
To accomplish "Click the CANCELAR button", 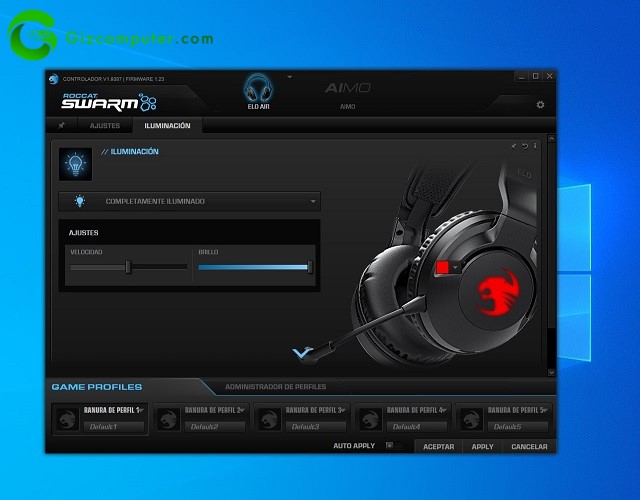I will pyautogui.click(x=529, y=447).
